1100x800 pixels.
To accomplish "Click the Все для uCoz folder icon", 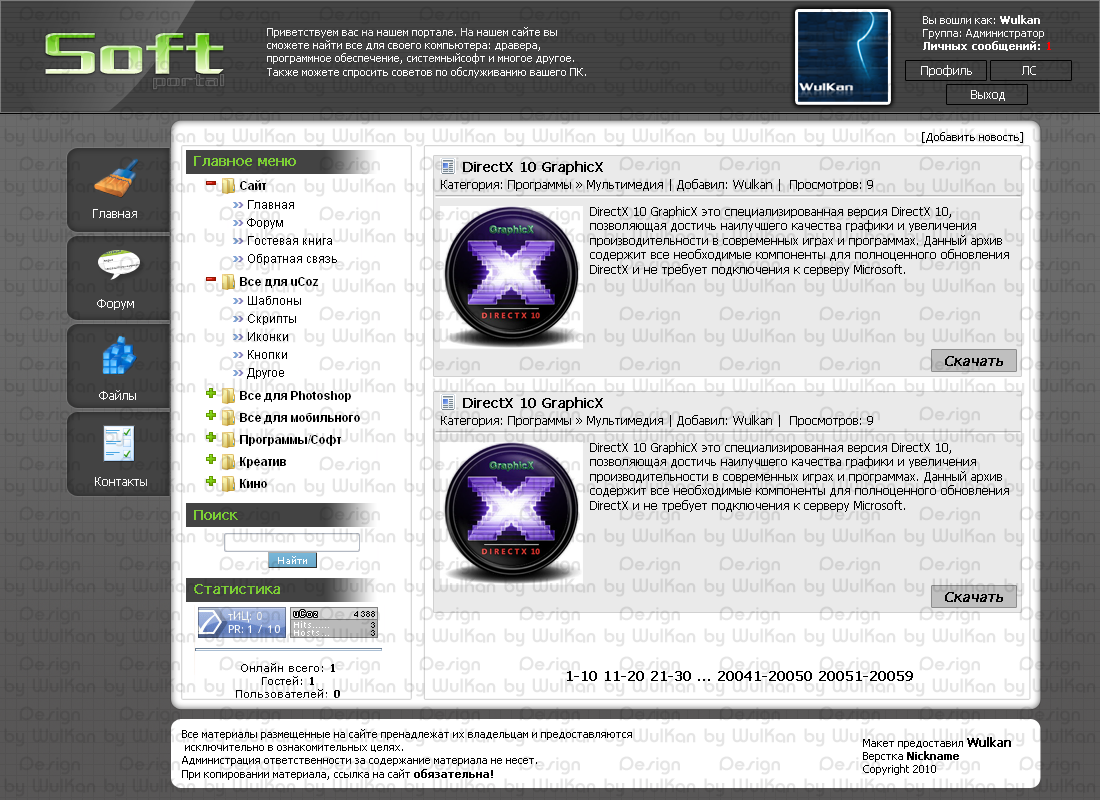I will [x=228, y=282].
